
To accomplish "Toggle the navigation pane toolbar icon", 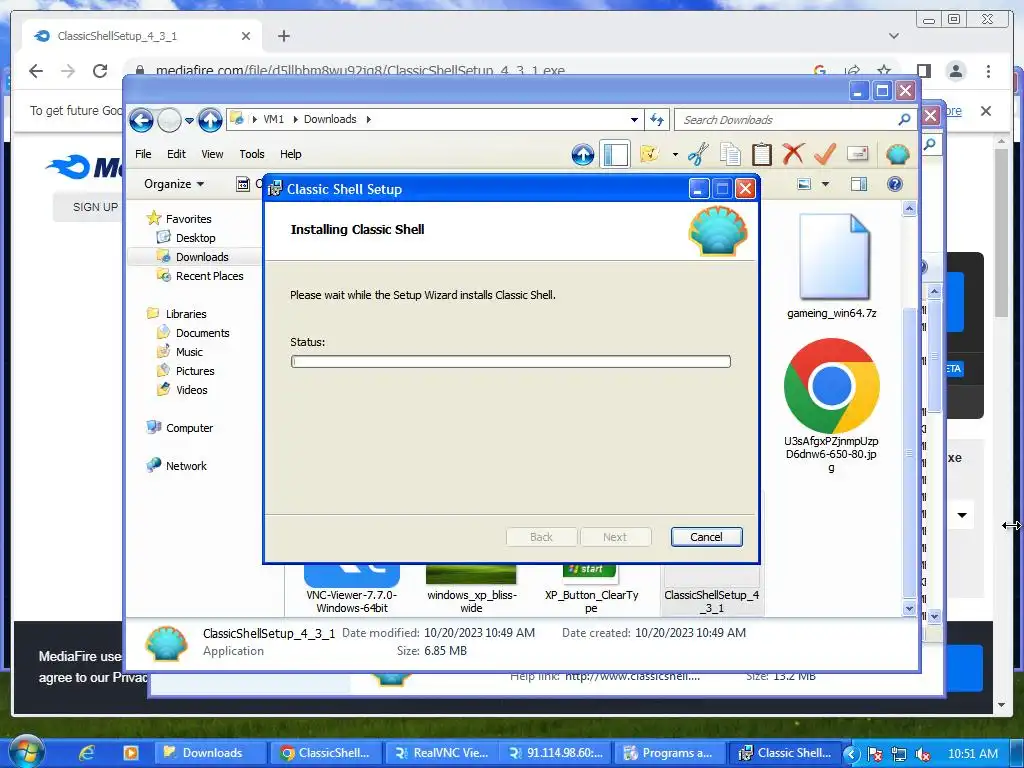I will tap(615, 155).
